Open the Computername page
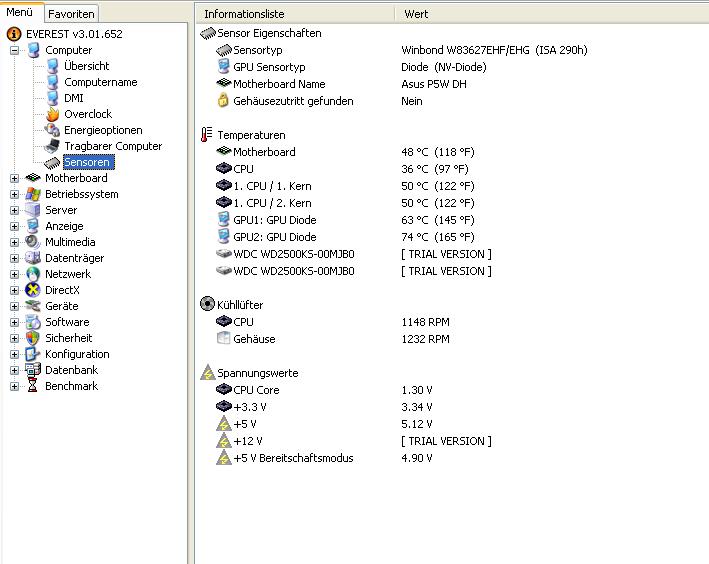Screen dimensions: 709x564 [100, 82]
